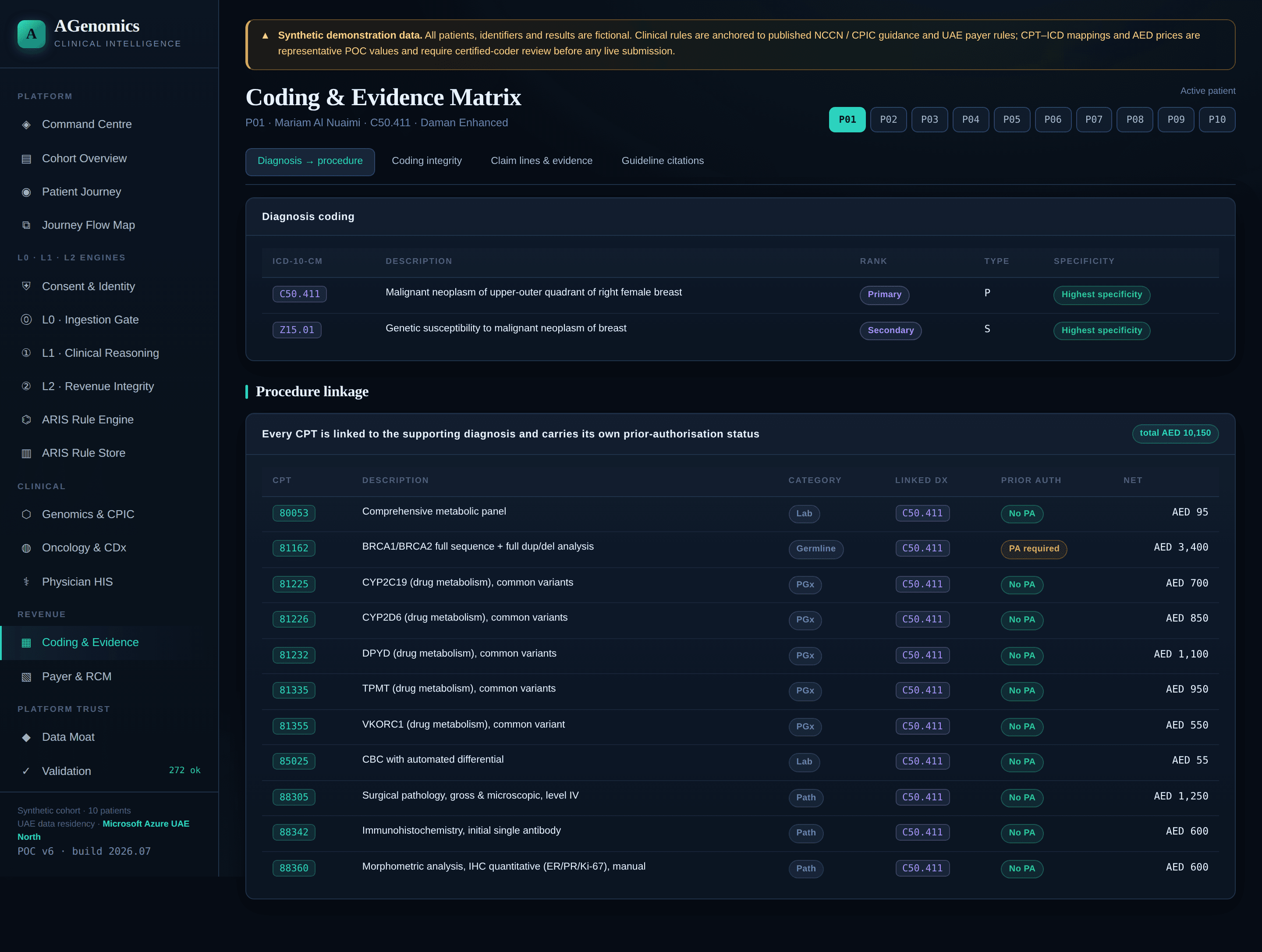
Task: Click the PGx chip in the 81226 row
Action: pos(805,620)
